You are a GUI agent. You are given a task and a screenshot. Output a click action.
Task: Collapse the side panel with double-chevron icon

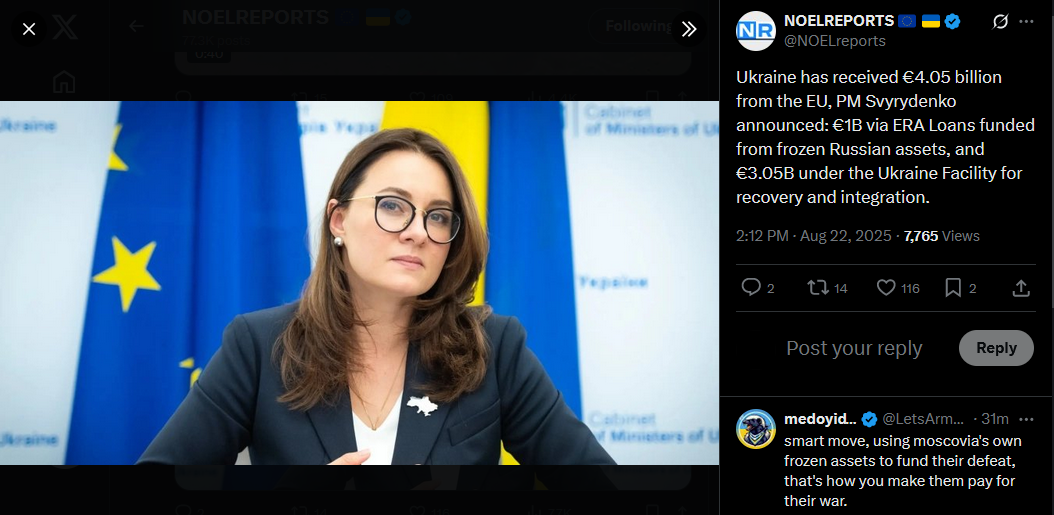(689, 29)
